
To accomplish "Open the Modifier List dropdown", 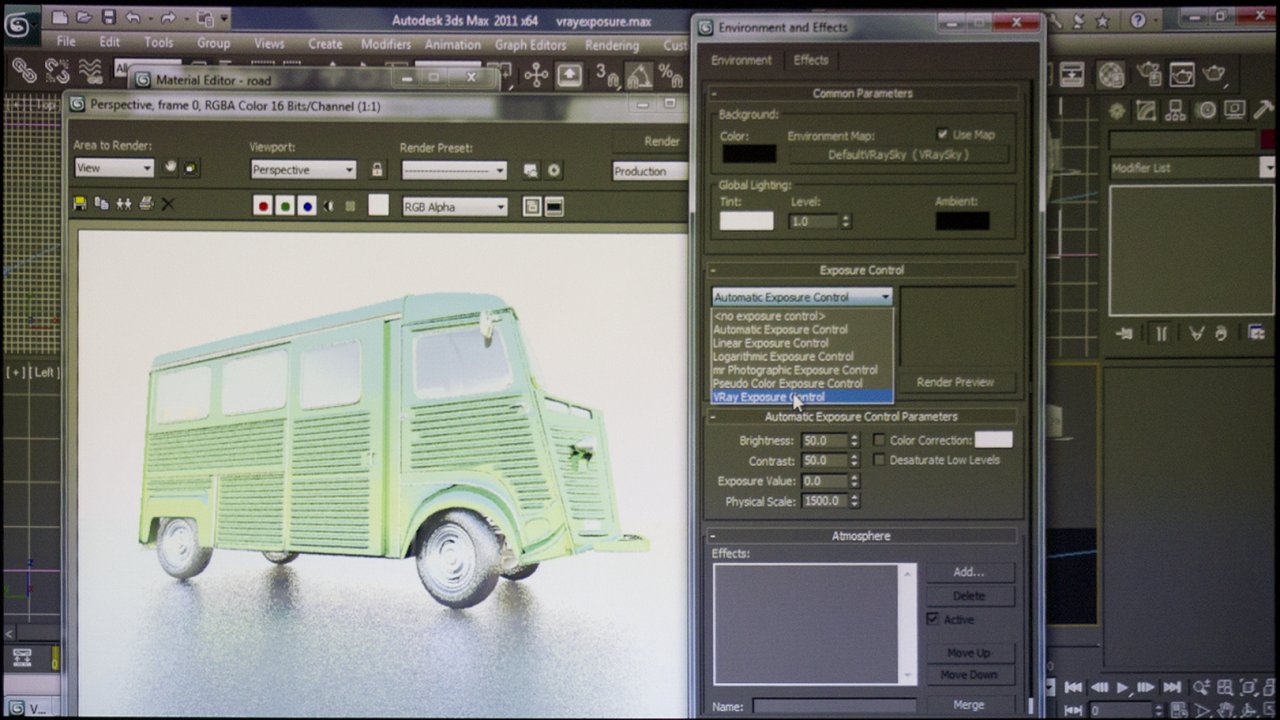I will 1192,168.
